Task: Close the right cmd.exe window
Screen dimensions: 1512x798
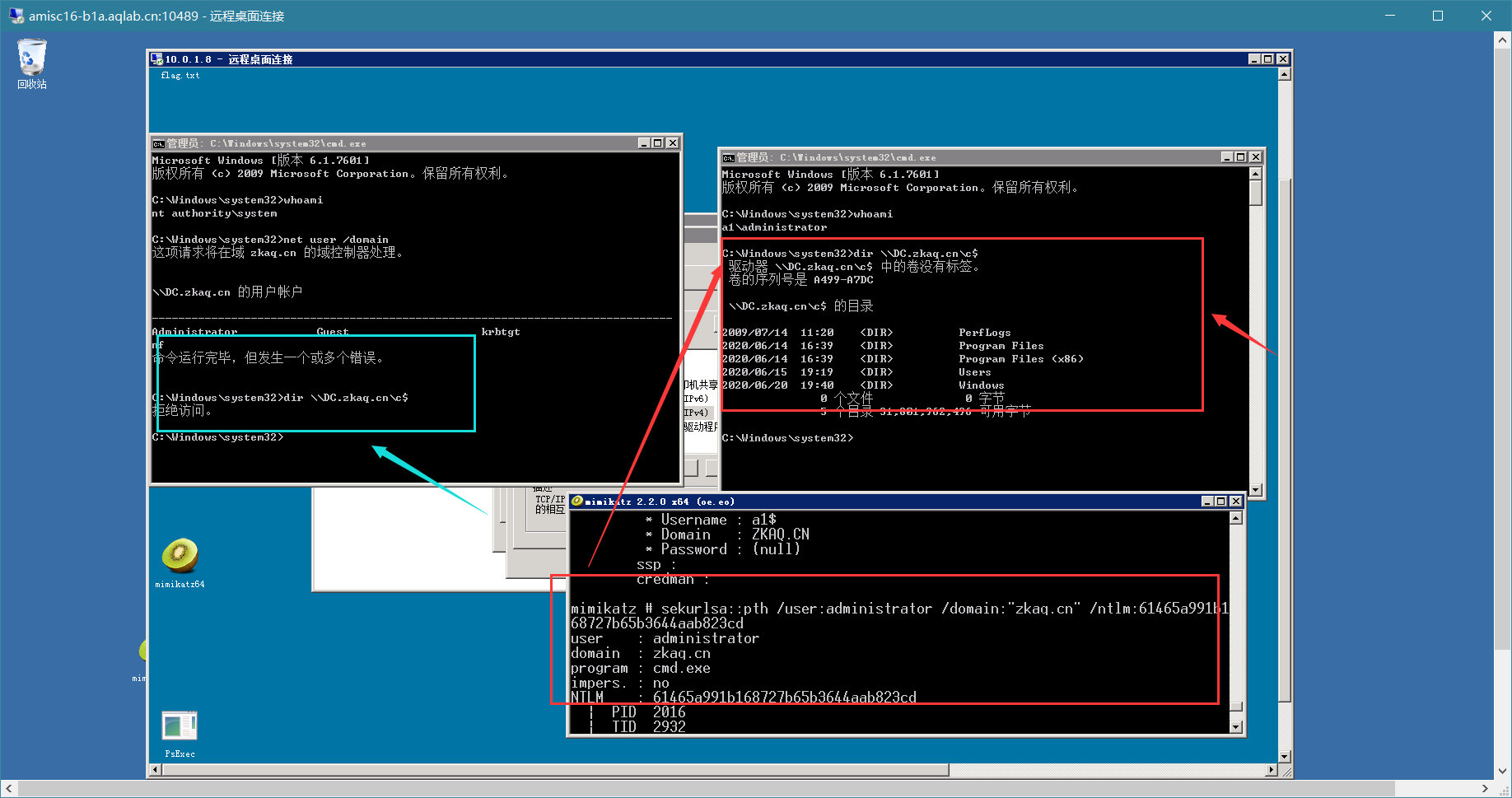Action: click(1256, 157)
